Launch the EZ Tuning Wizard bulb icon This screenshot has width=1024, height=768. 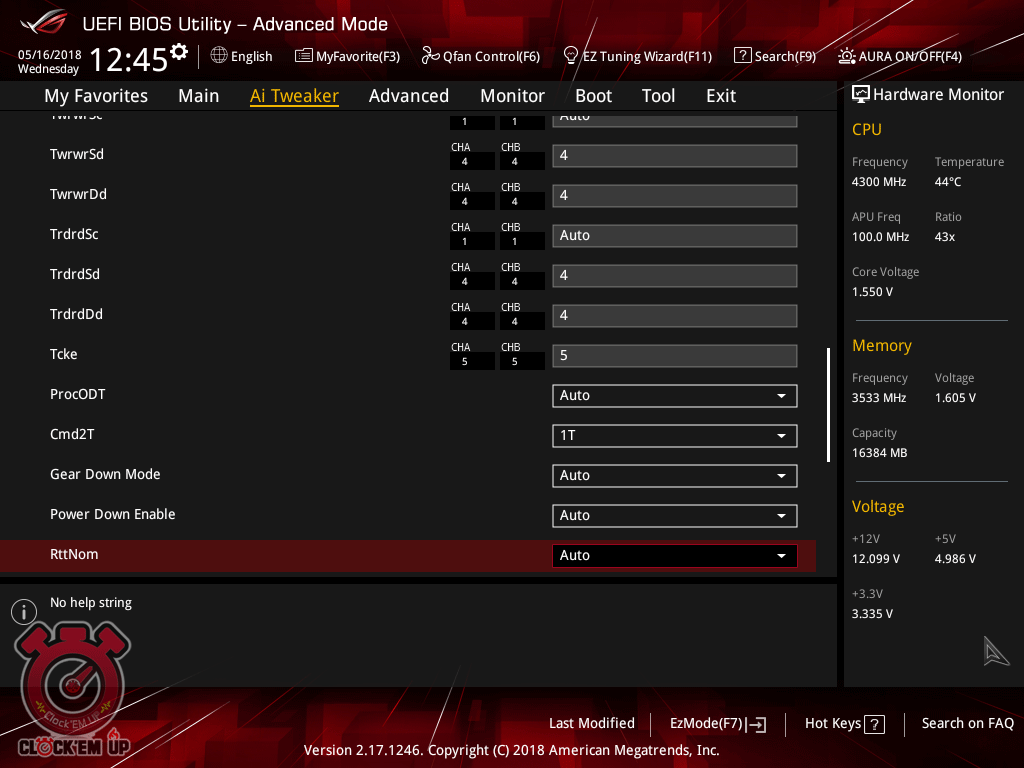pos(571,55)
